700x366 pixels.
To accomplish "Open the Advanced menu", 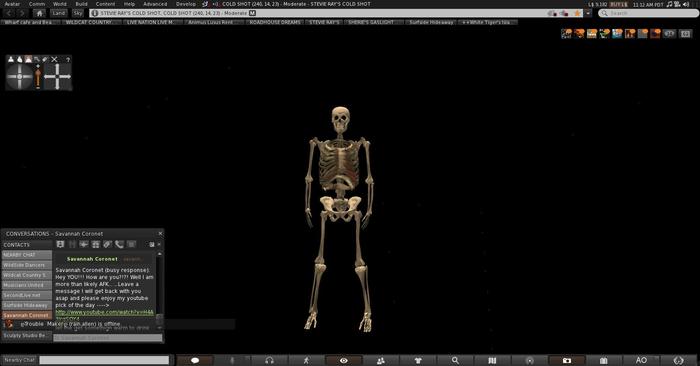I will tap(155, 4).
